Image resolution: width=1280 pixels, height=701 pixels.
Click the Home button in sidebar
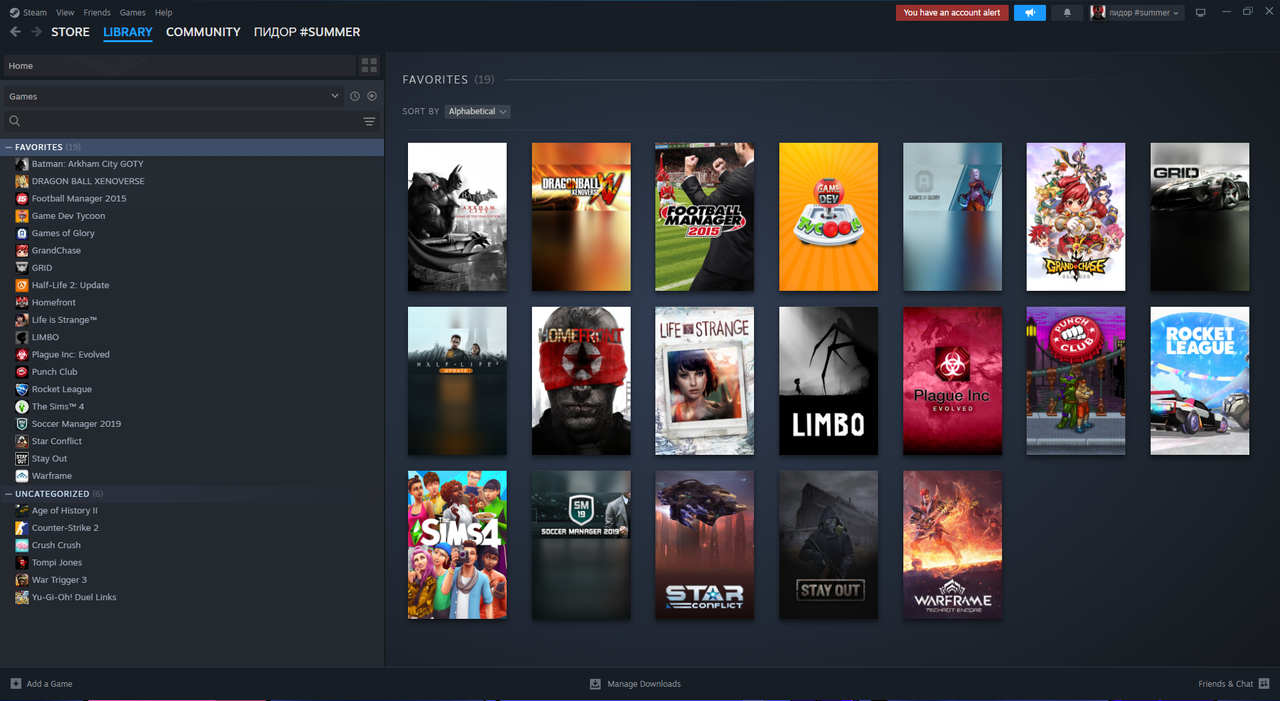(x=179, y=66)
